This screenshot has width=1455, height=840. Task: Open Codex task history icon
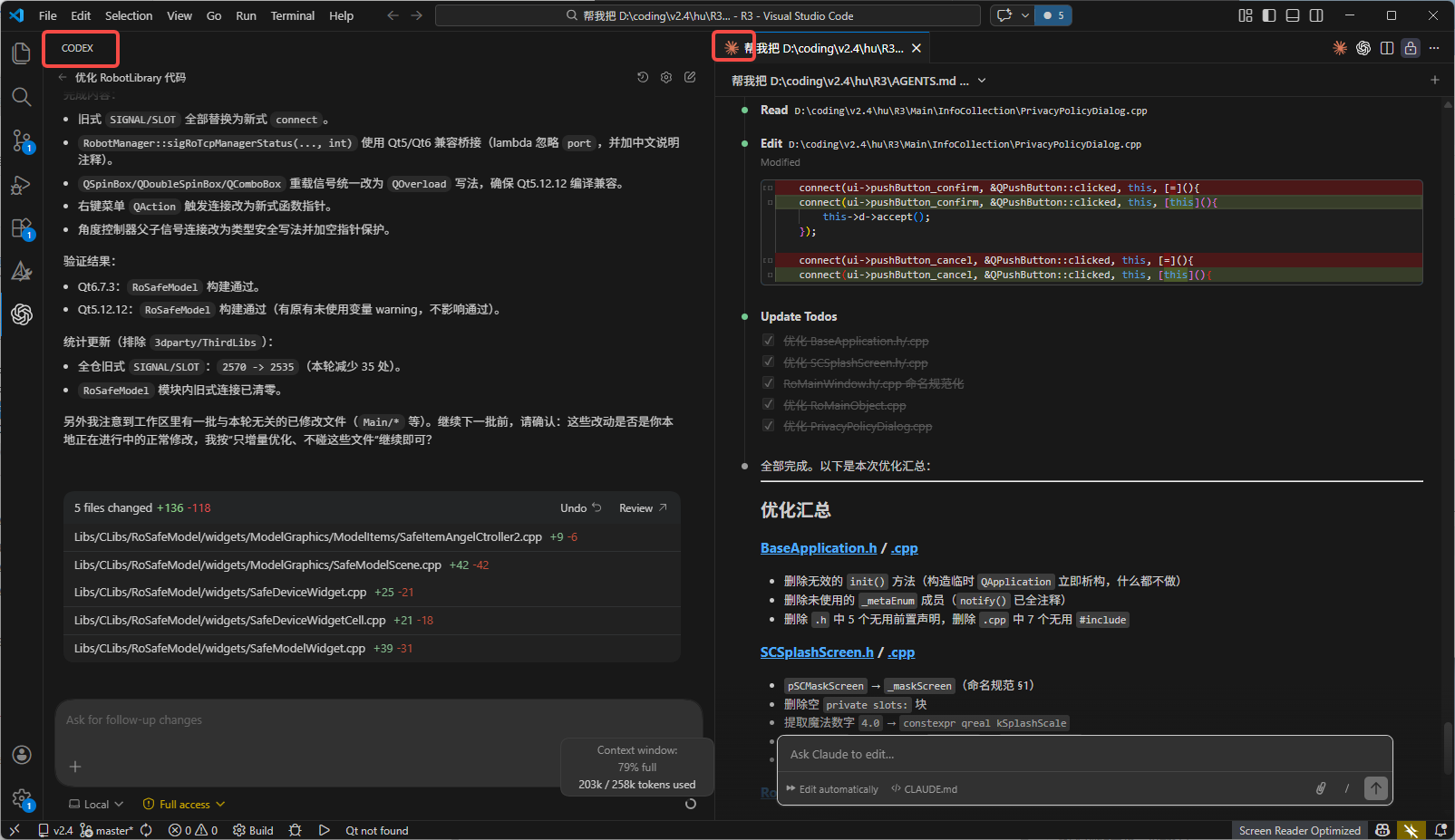[x=643, y=77]
